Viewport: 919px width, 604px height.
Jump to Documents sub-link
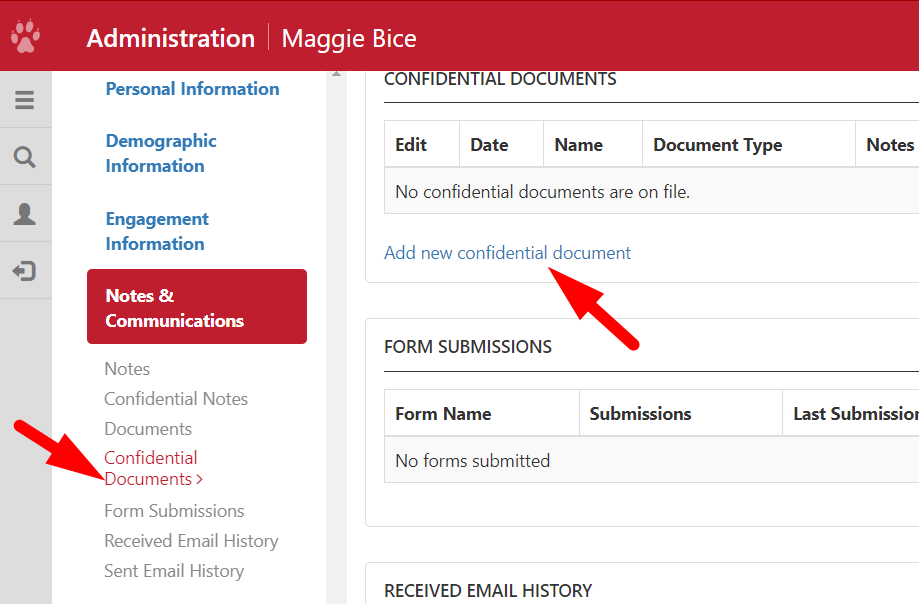pyautogui.click(x=148, y=429)
